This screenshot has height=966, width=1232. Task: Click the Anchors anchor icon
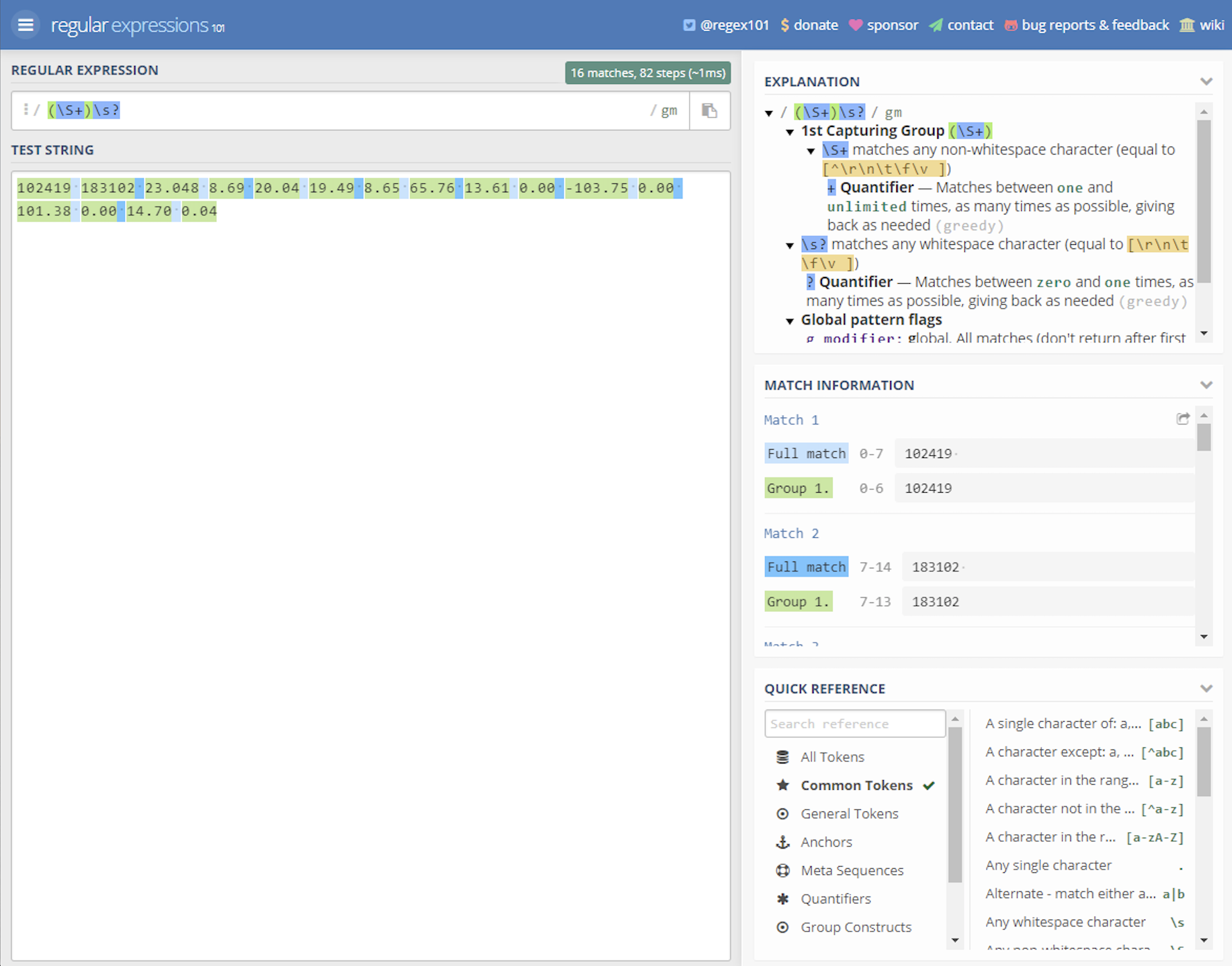[782, 842]
